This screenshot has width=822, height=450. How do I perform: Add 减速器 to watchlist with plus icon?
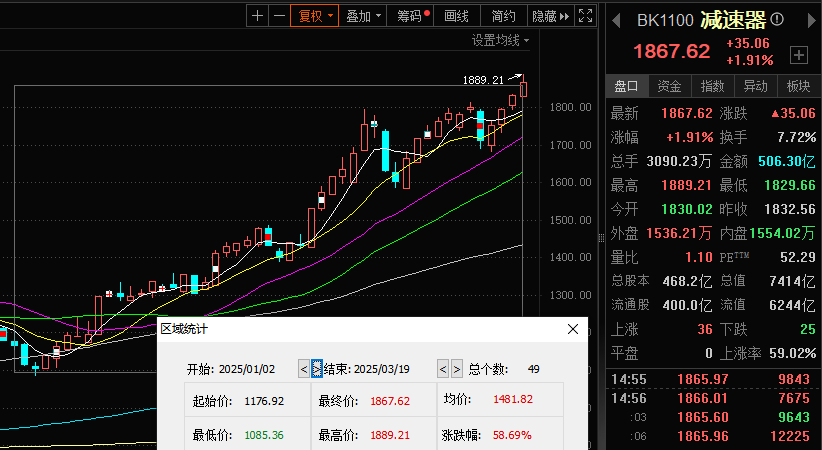coord(798,55)
